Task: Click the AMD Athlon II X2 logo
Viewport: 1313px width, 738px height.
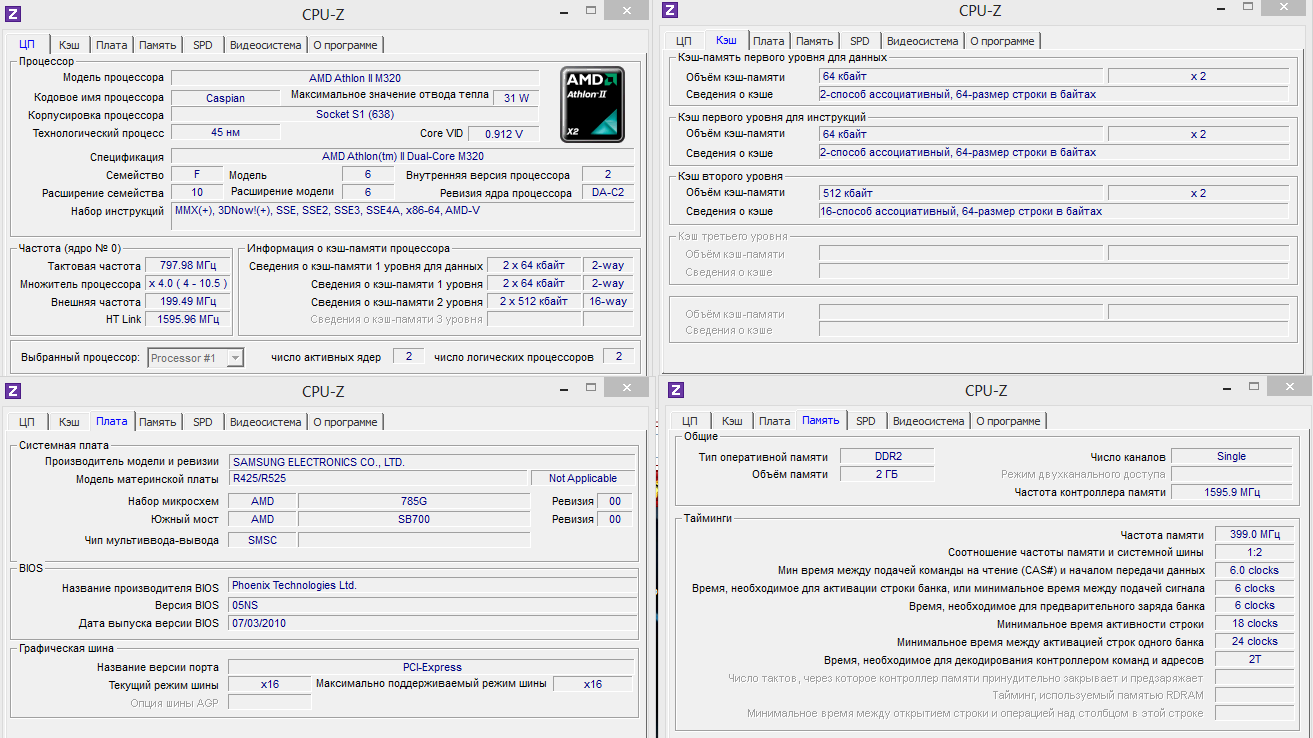Action: coord(592,103)
